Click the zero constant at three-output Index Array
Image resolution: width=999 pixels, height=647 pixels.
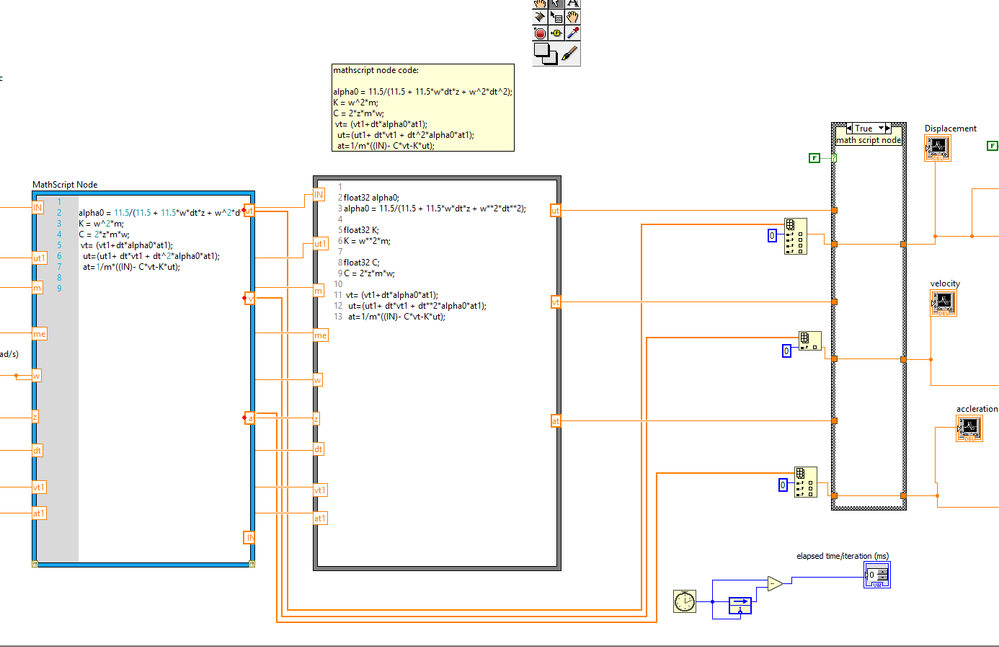tap(783, 485)
